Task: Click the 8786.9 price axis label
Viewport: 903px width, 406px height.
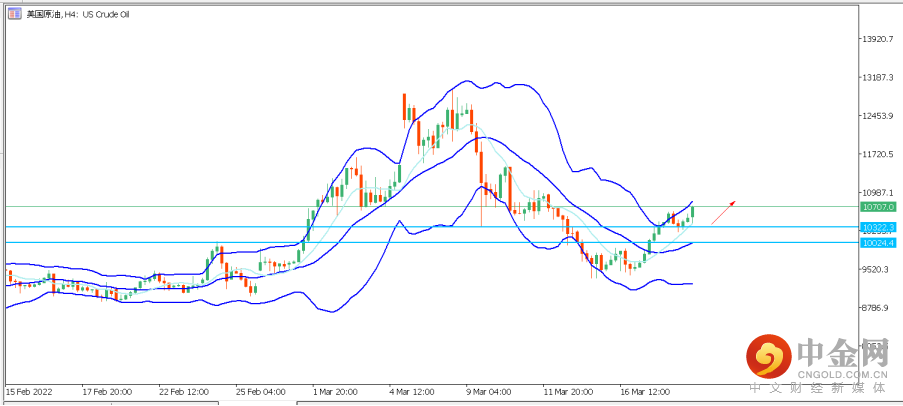Action: (x=876, y=309)
